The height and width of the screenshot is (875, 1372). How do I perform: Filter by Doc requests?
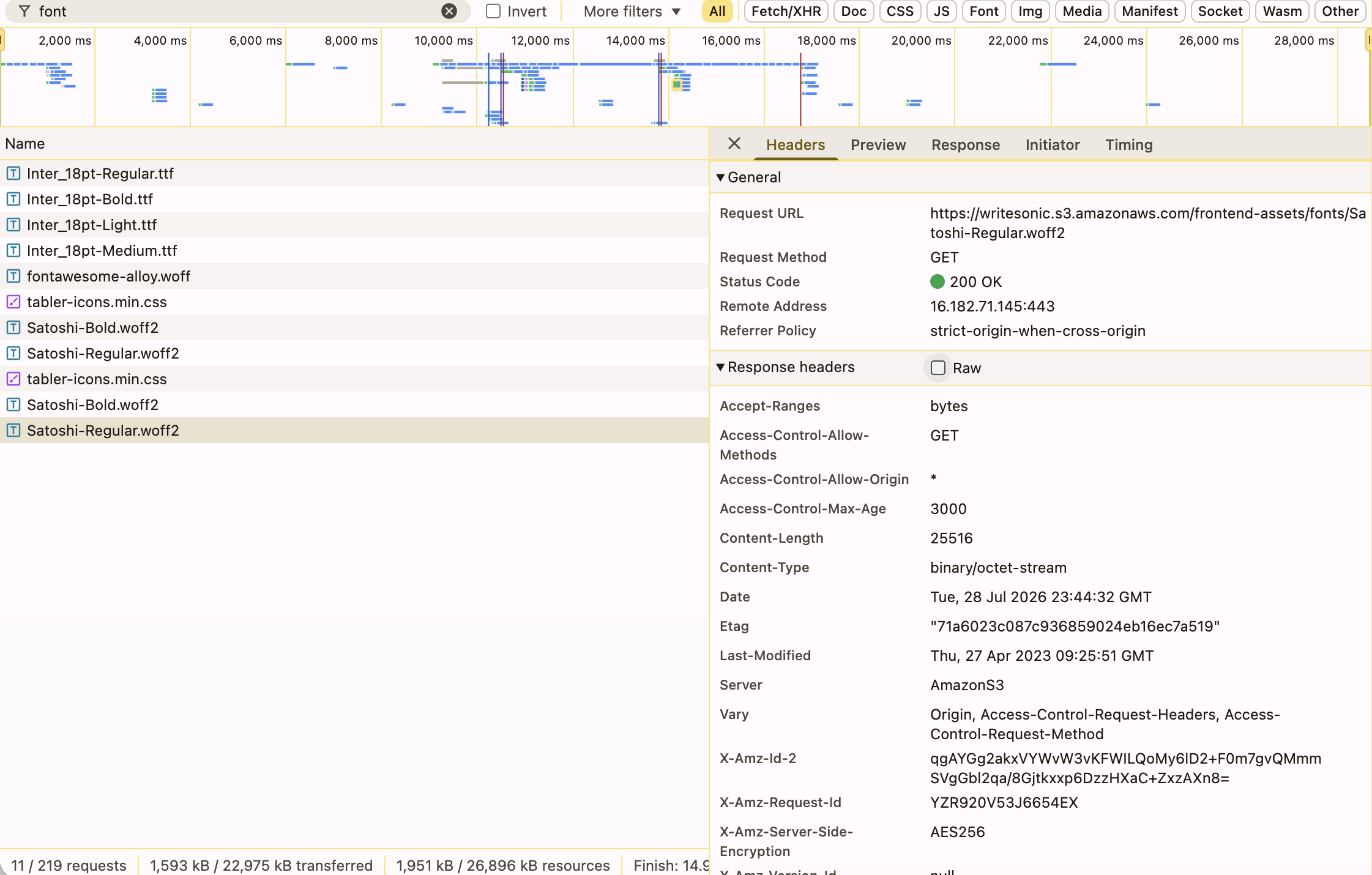(x=854, y=11)
